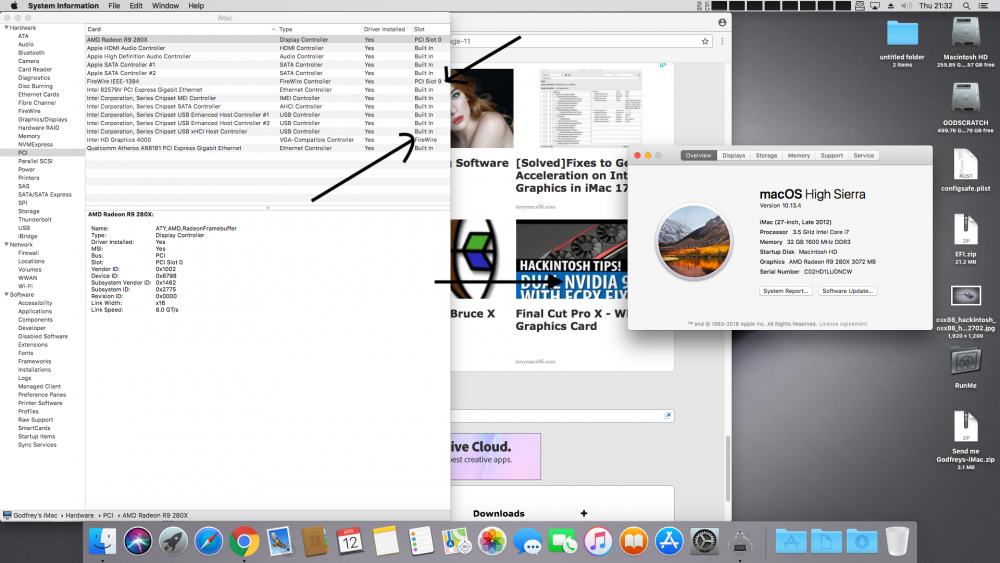Screen dimensions: 1000x563
Task: Open Launchpad rocket icon in dock
Action: pos(173,542)
